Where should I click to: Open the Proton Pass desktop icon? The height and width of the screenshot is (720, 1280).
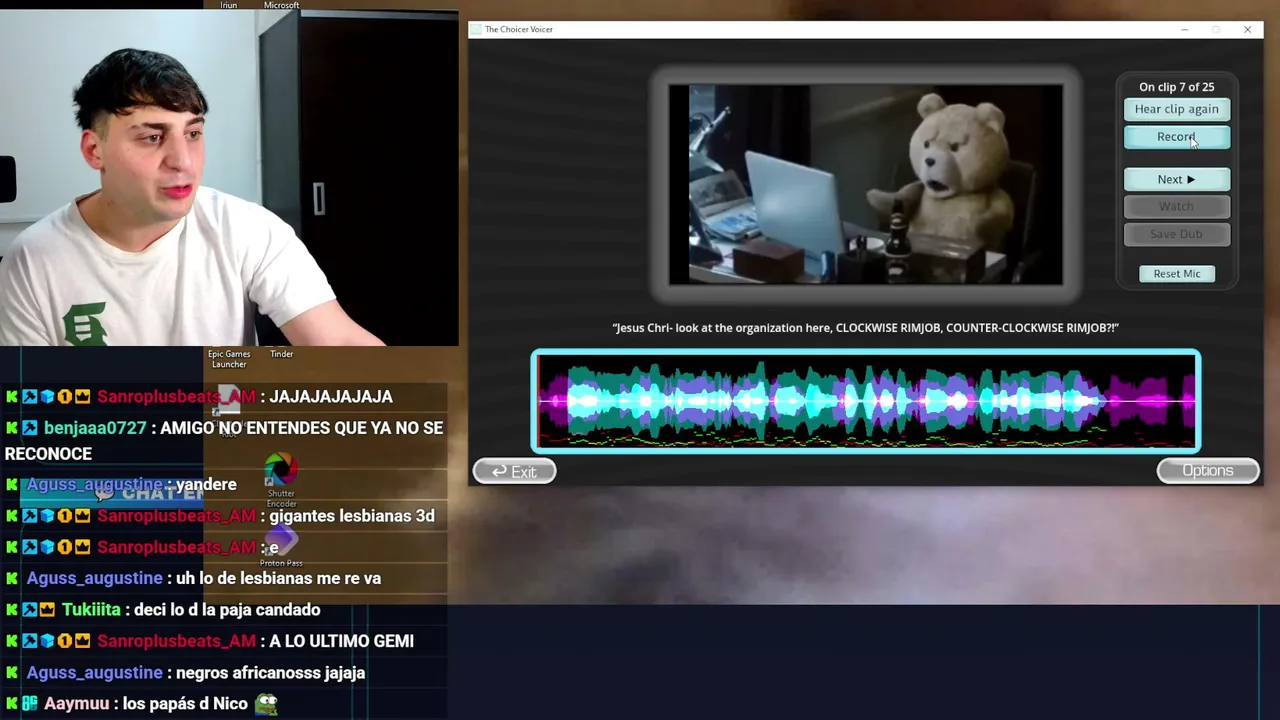pos(281,548)
